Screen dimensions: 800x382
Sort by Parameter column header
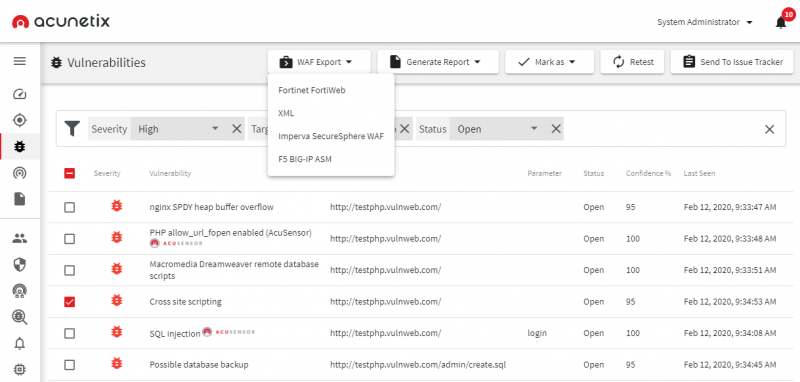pyautogui.click(x=544, y=173)
